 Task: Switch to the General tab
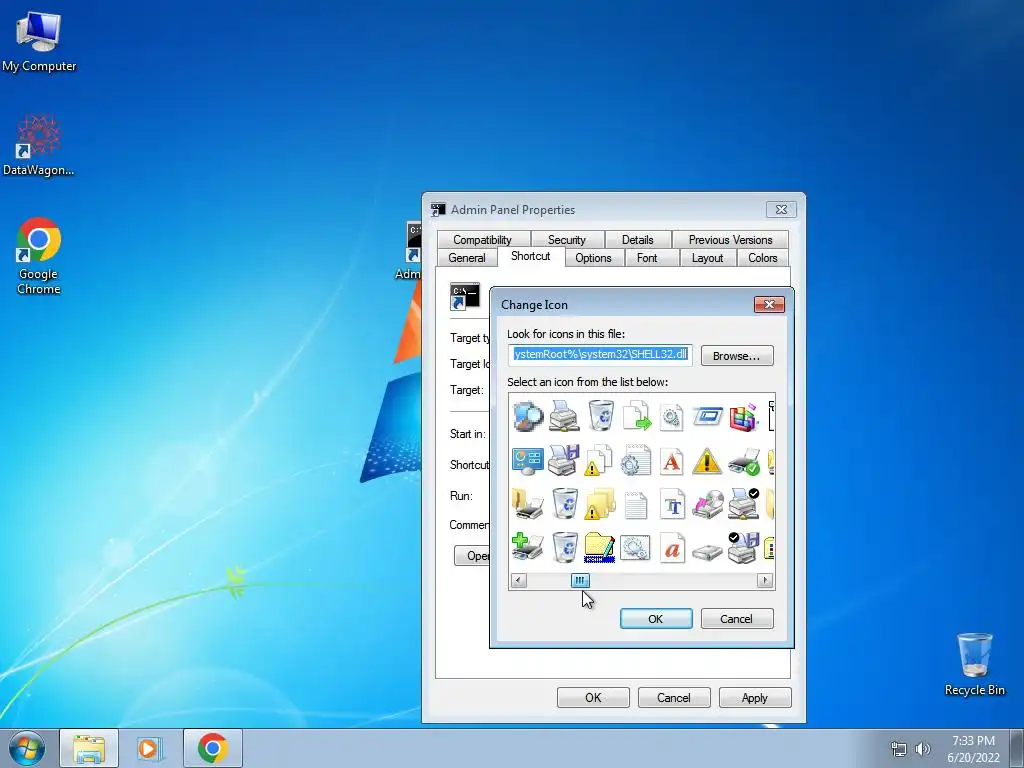click(467, 258)
